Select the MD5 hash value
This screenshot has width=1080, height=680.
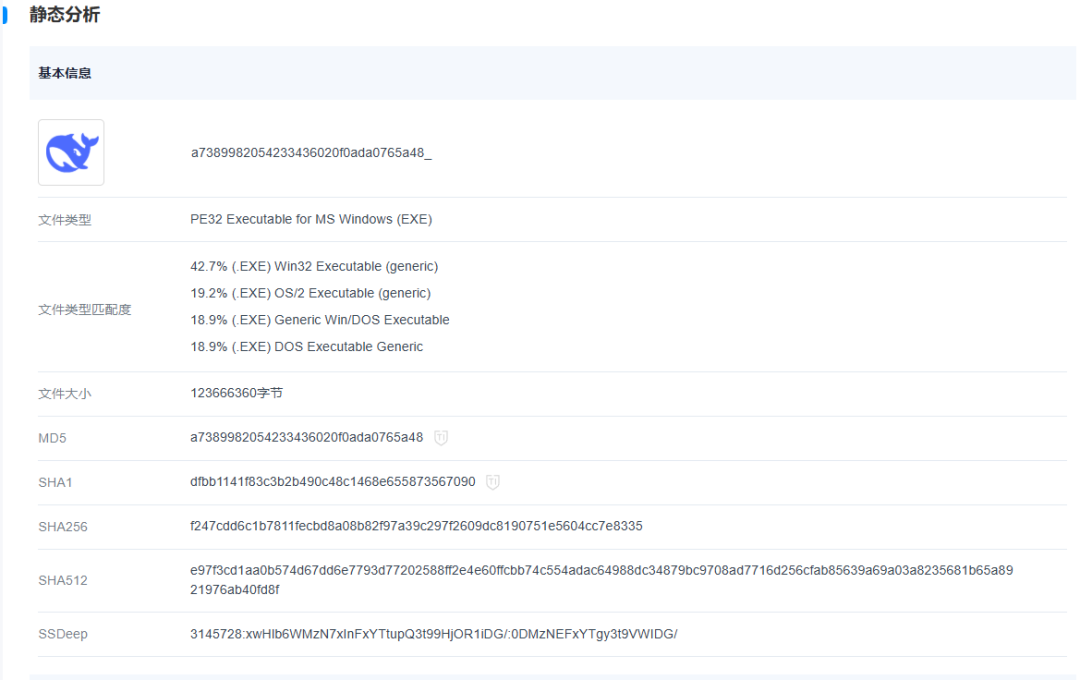(307, 437)
